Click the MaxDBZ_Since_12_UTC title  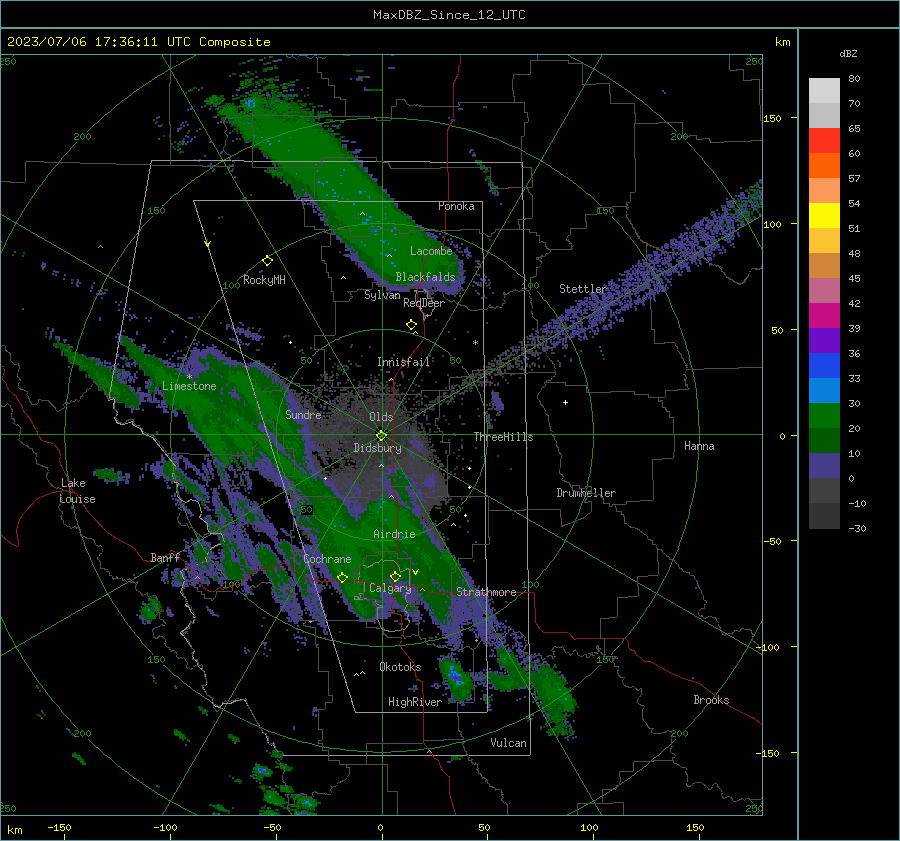(449, 15)
